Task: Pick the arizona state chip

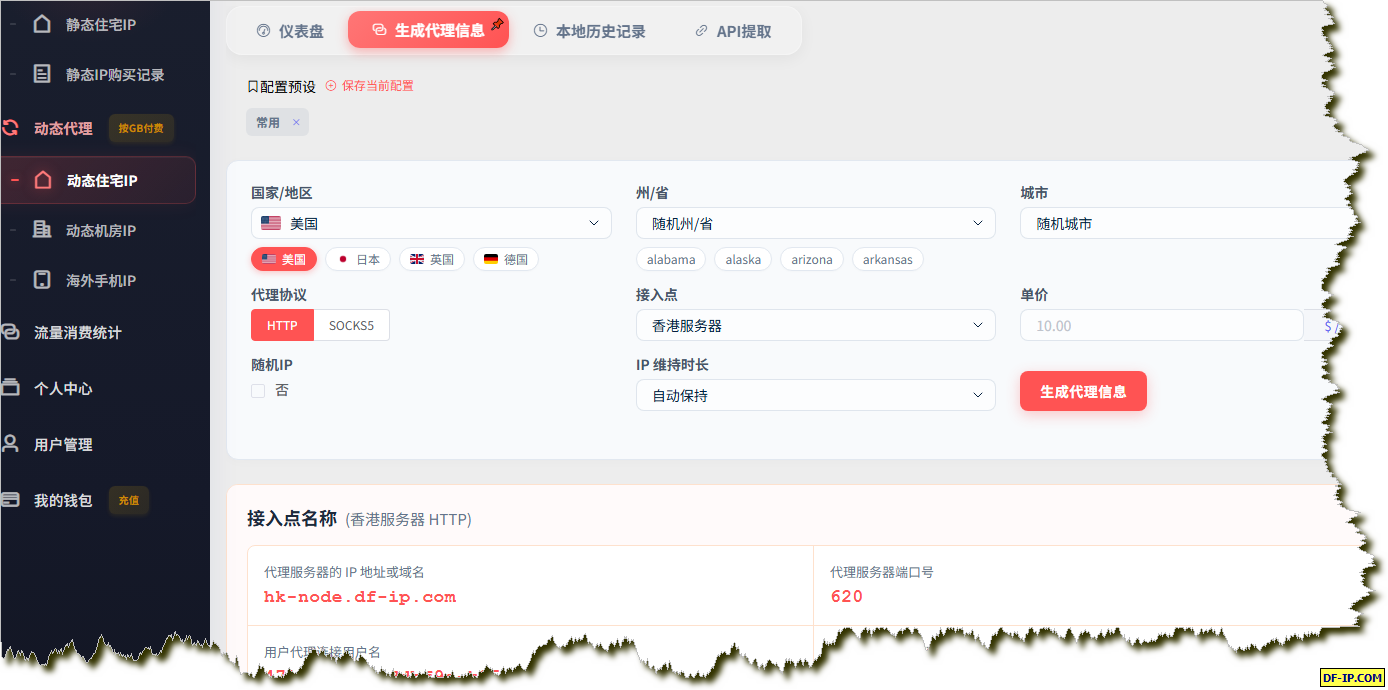Action: [x=812, y=259]
